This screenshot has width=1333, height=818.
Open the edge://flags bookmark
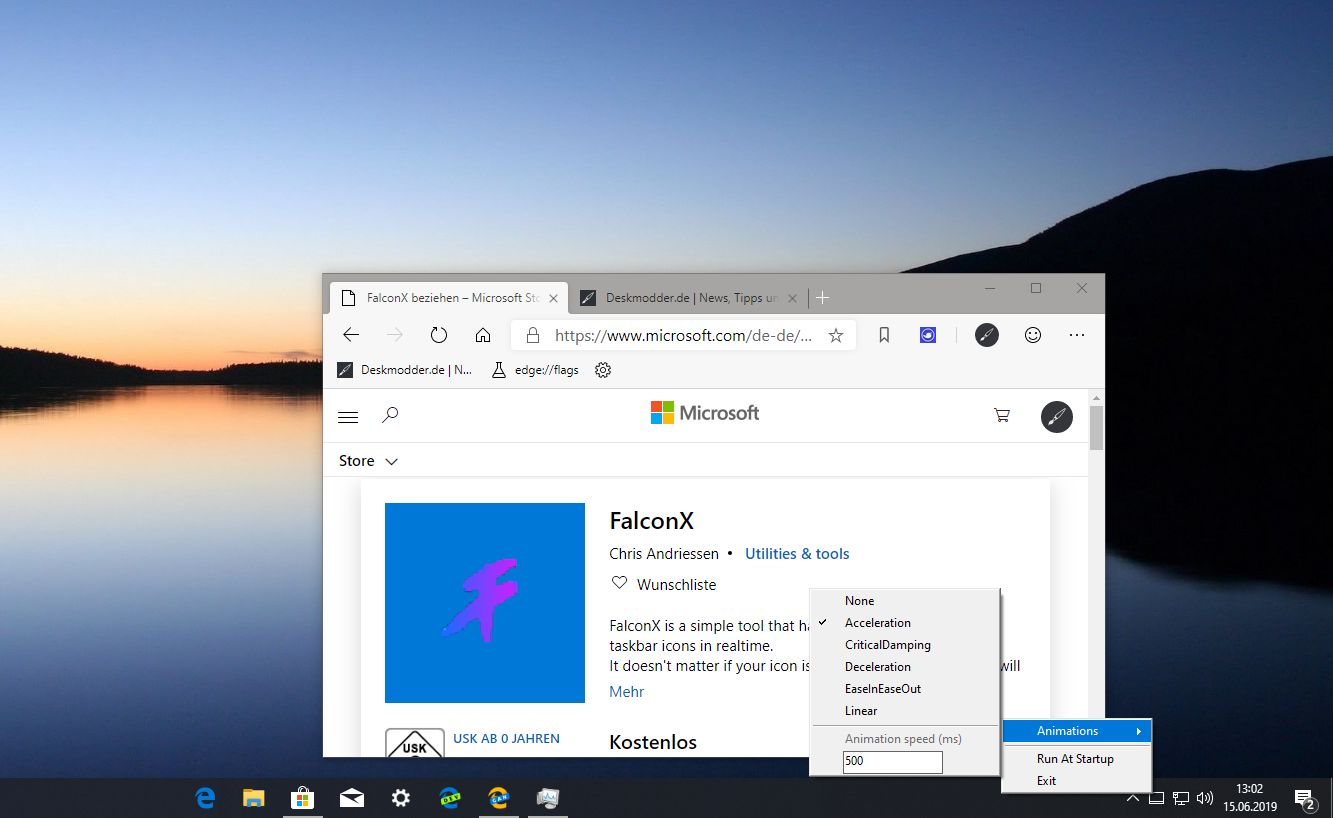(535, 370)
